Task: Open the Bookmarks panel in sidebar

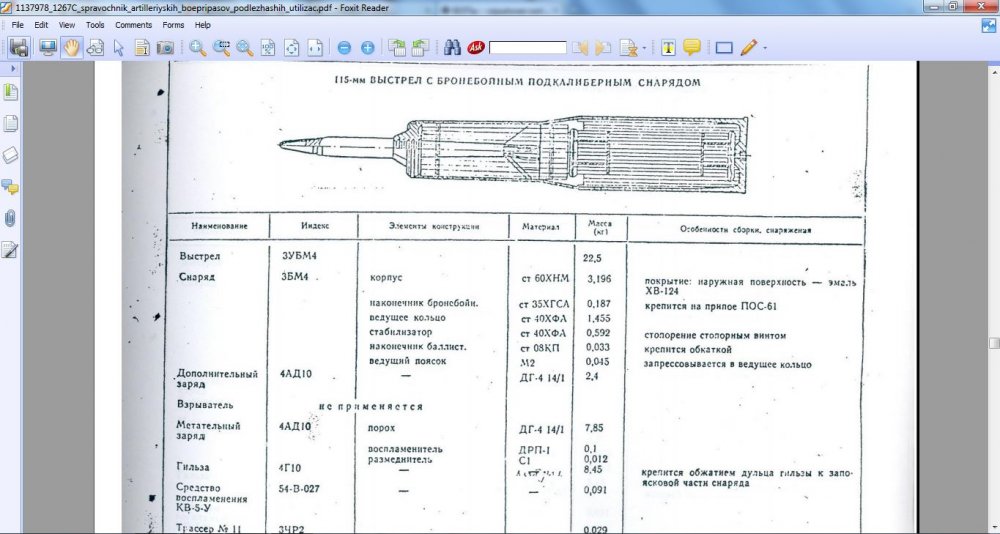Action: [x=11, y=92]
